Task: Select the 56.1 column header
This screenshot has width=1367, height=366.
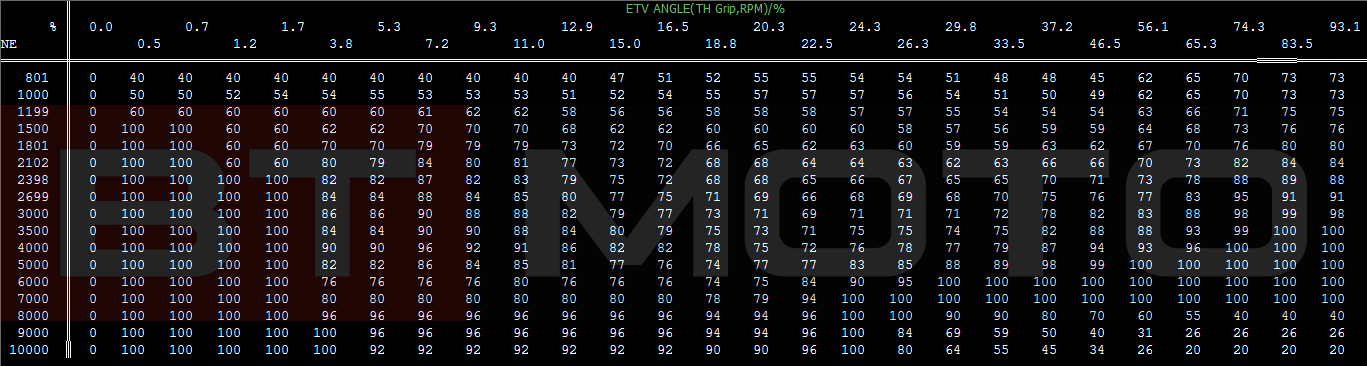Action: click(x=1153, y=27)
